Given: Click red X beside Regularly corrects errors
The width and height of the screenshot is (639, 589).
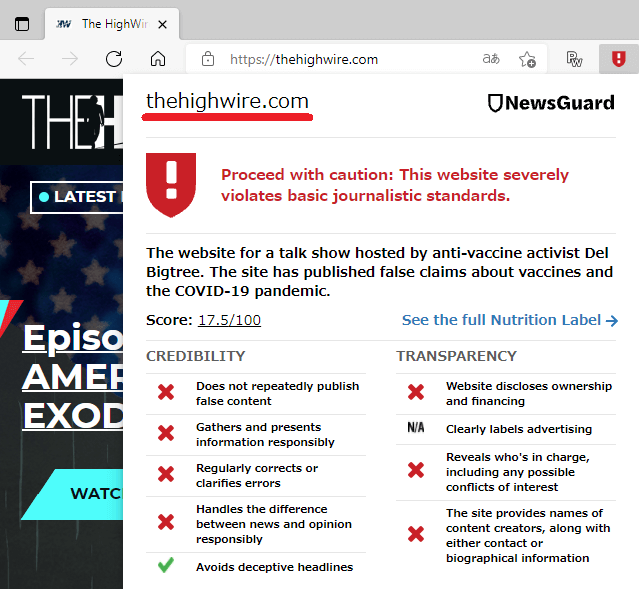Looking at the screenshot, I should (x=166, y=474).
